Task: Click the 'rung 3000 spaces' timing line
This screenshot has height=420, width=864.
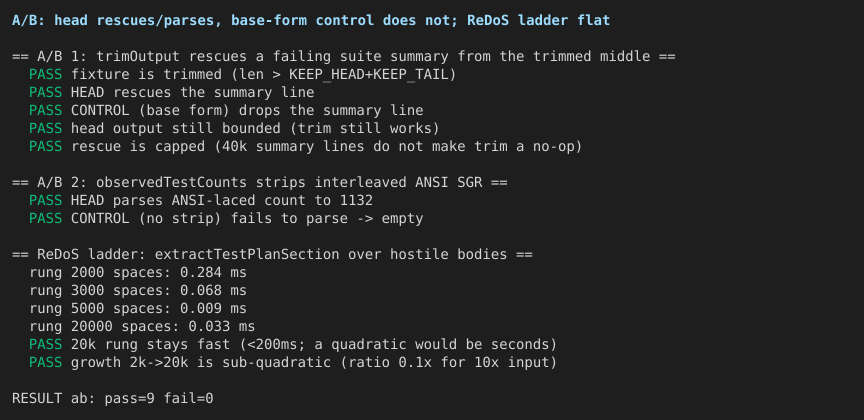Action: click(x=138, y=290)
